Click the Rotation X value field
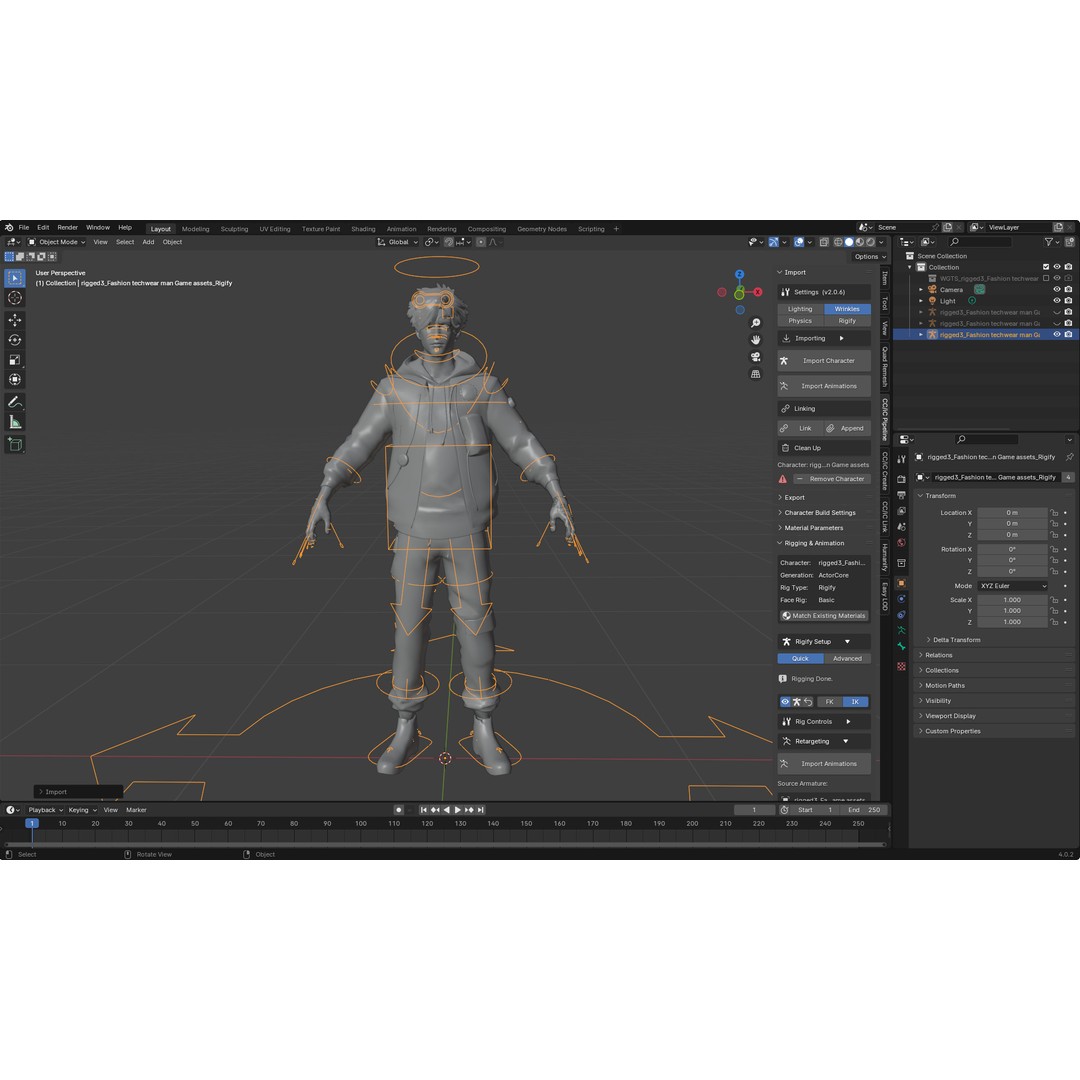The image size is (1080, 1080). (1012, 549)
